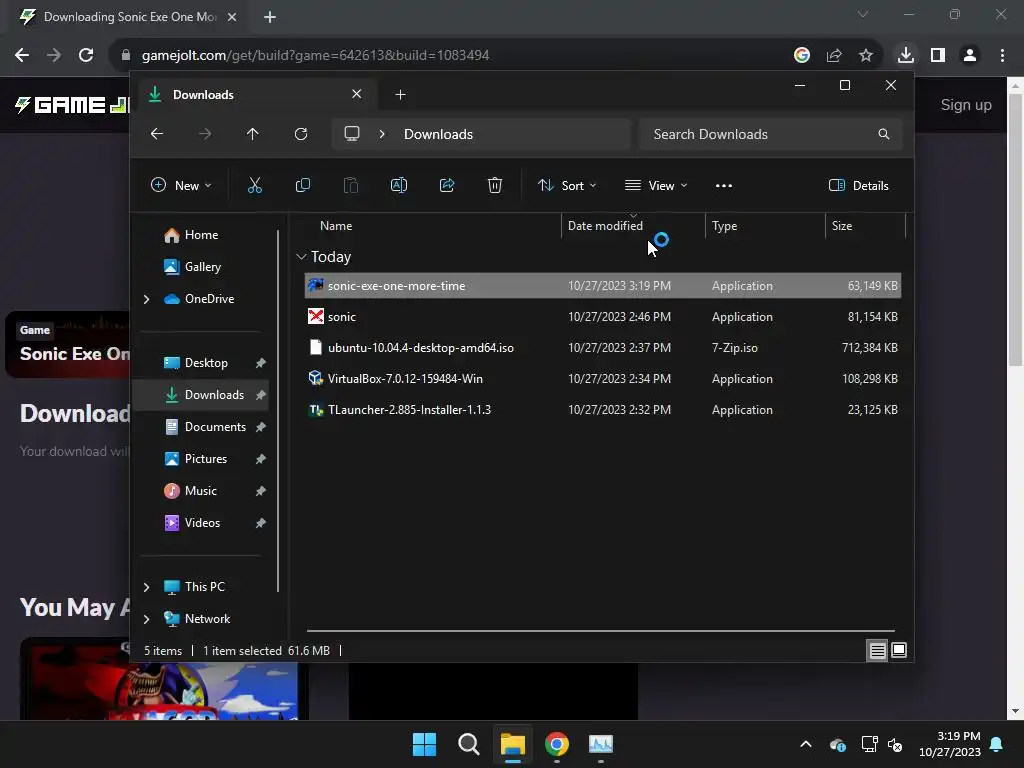Click the Google icon in the address bar
The width and height of the screenshot is (1024, 768).
tap(802, 55)
